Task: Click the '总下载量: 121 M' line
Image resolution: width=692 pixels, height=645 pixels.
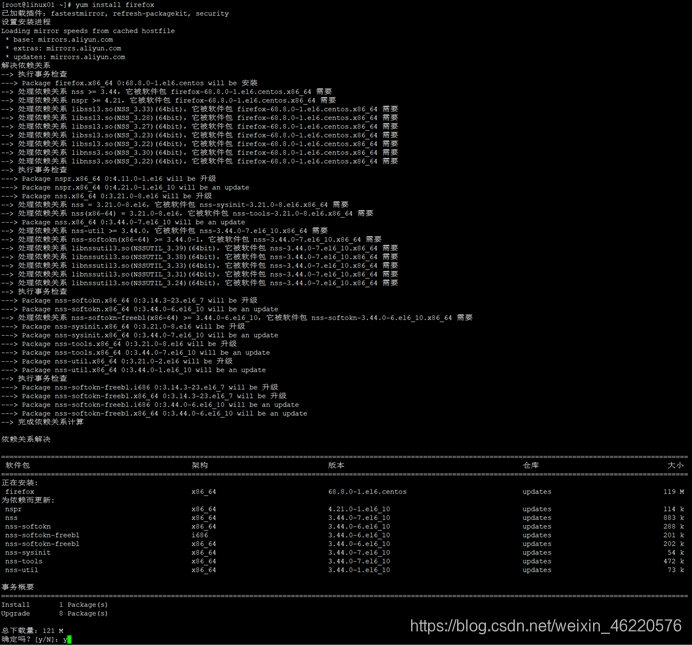Action: [32, 631]
